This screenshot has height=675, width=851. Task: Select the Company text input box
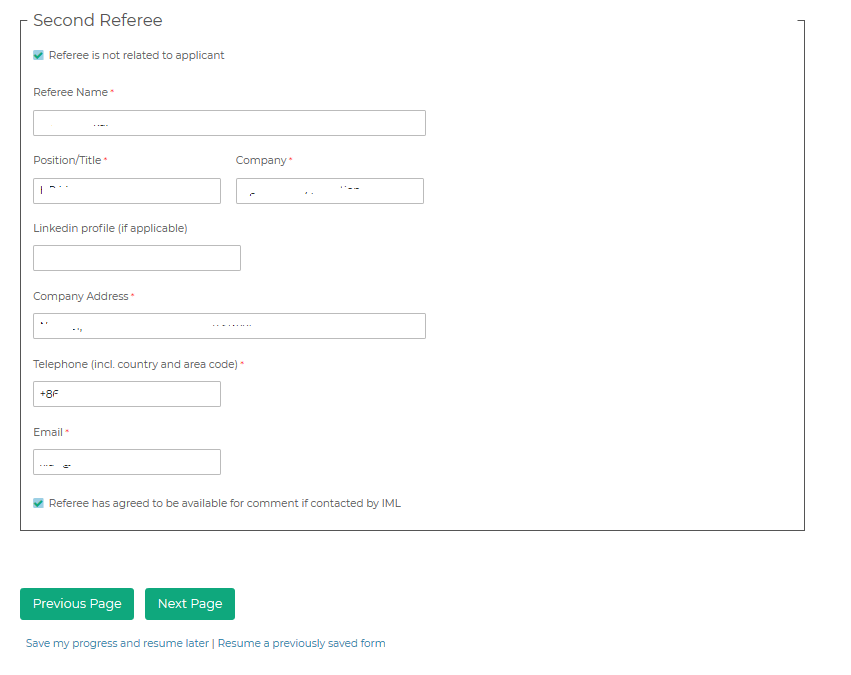click(329, 191)
